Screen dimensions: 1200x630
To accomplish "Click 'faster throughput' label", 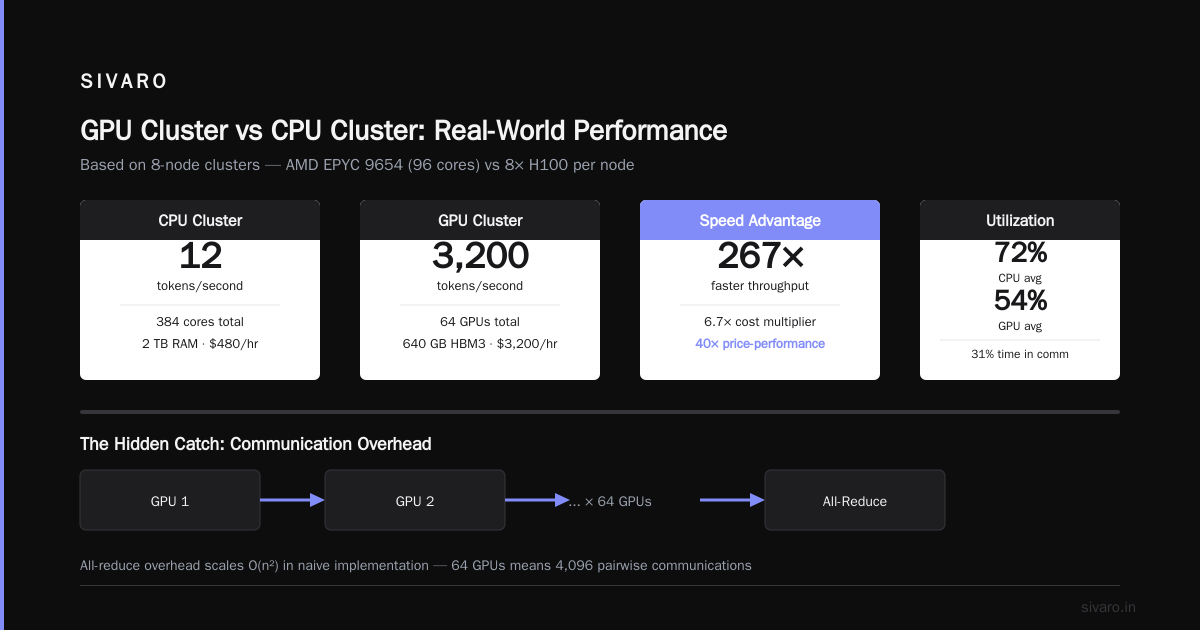I will (x=760, y=286).
